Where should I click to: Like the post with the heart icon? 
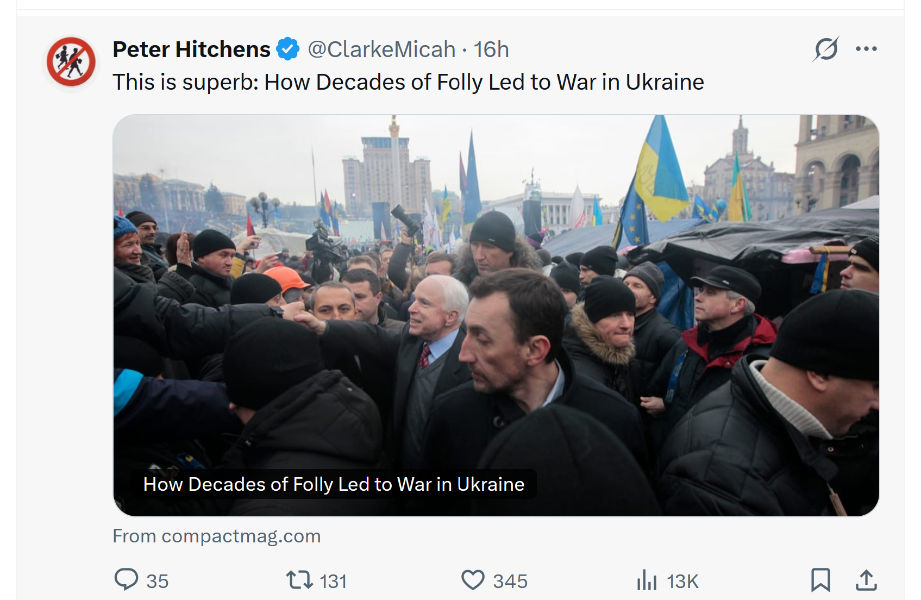(472, 580)
